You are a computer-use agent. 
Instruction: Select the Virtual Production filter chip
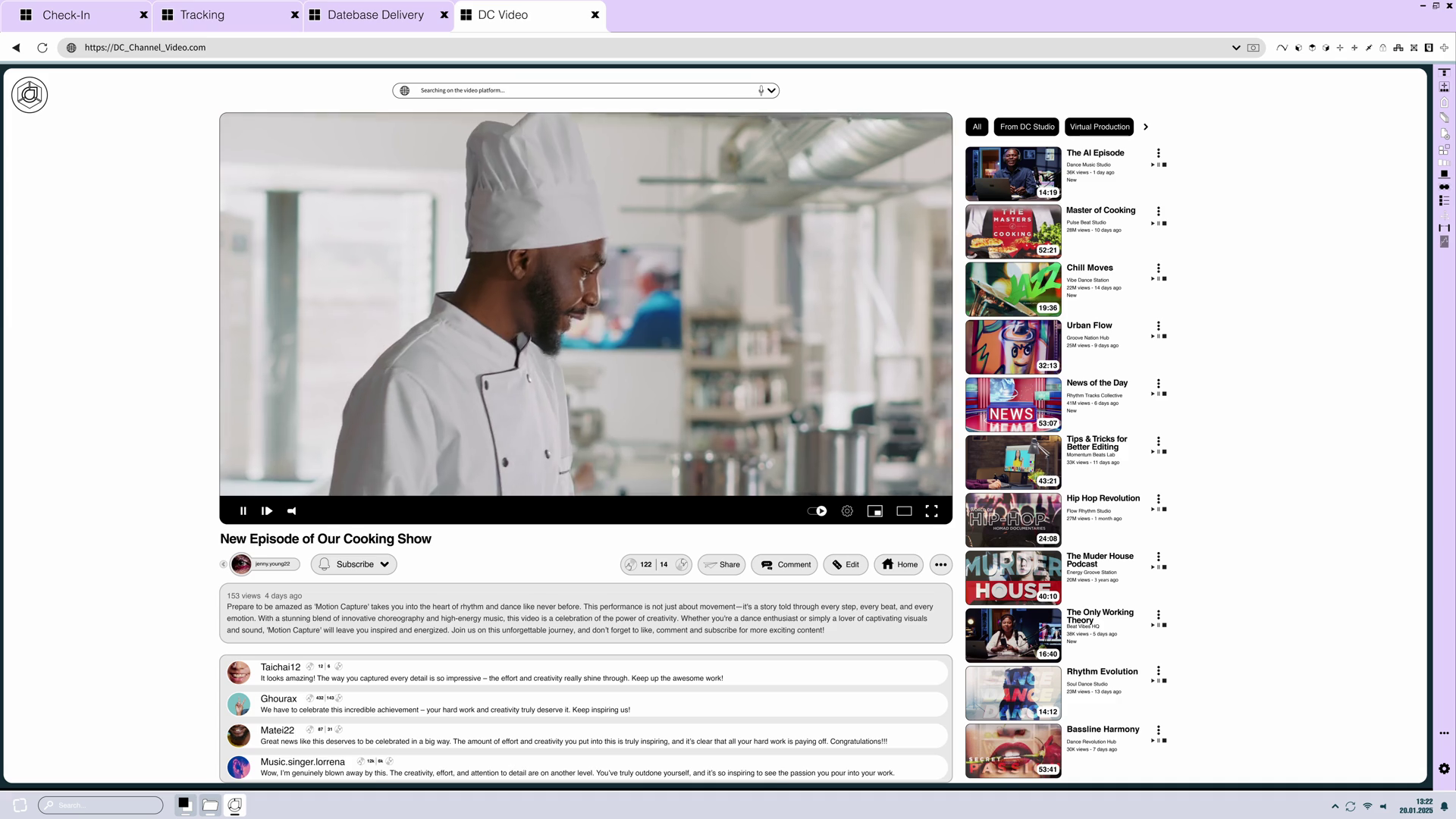[x=1099, y=127]
